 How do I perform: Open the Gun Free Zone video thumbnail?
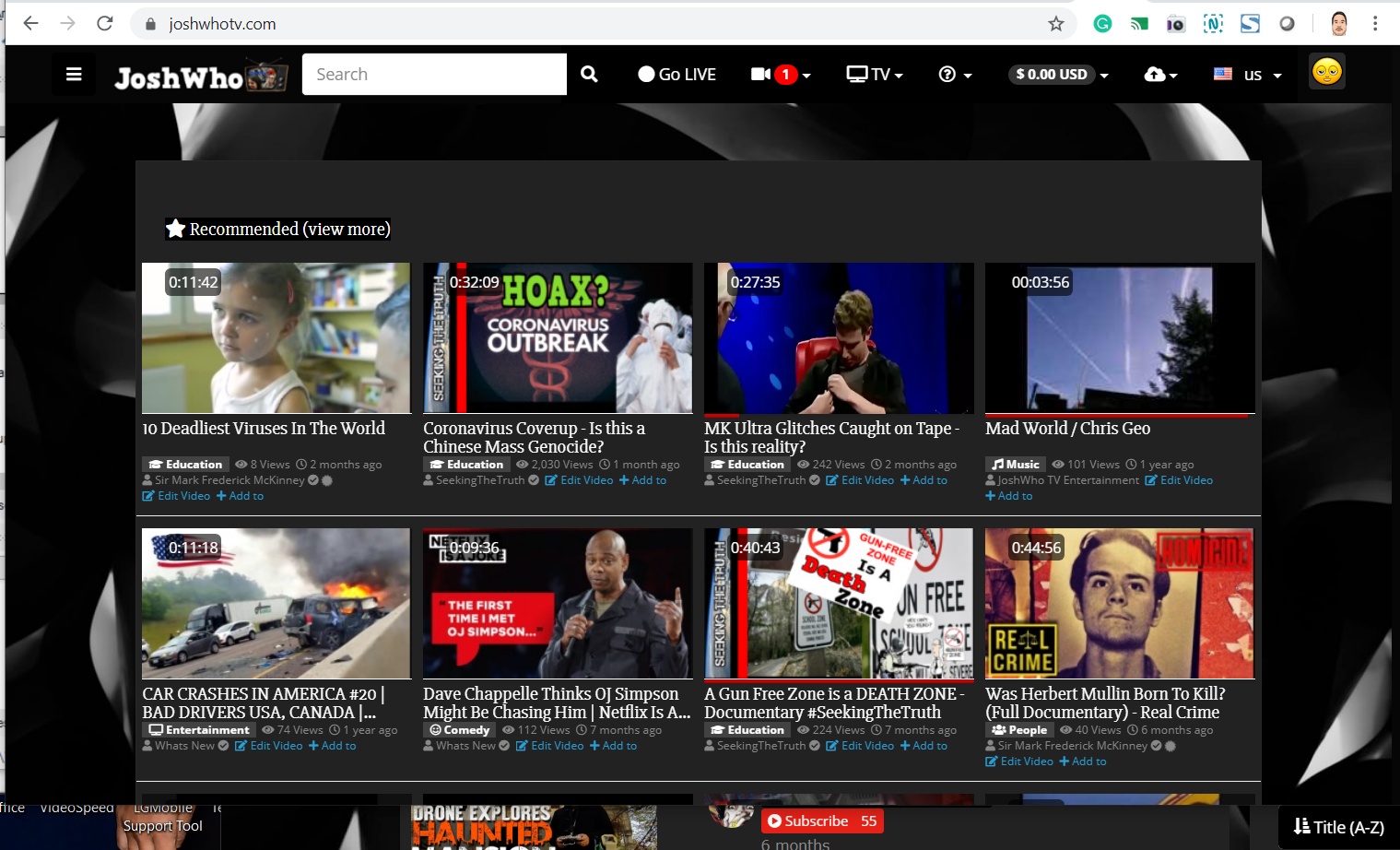tap(839, 604)
